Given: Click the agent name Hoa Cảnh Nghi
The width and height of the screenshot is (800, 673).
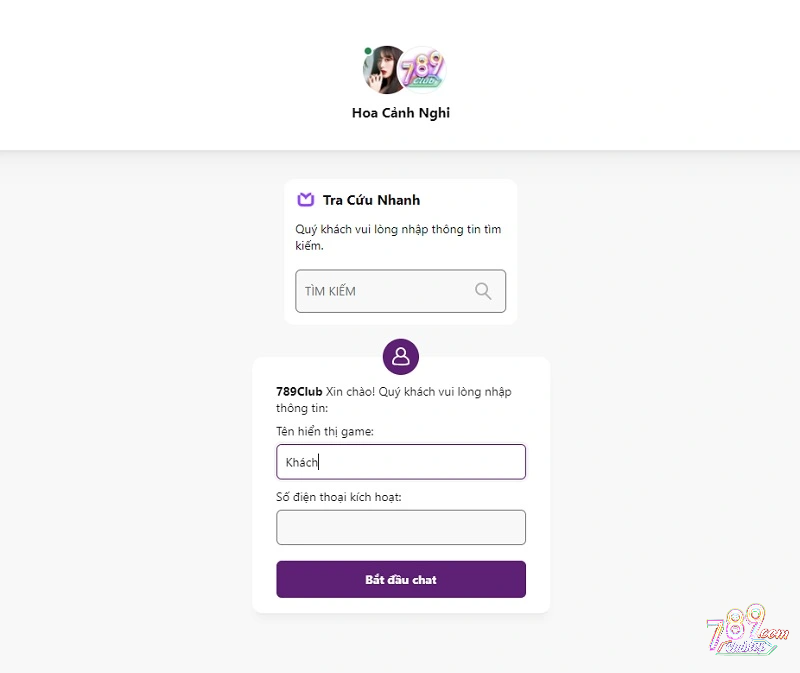Looking at the screenshot, I should tap(401, 113).
